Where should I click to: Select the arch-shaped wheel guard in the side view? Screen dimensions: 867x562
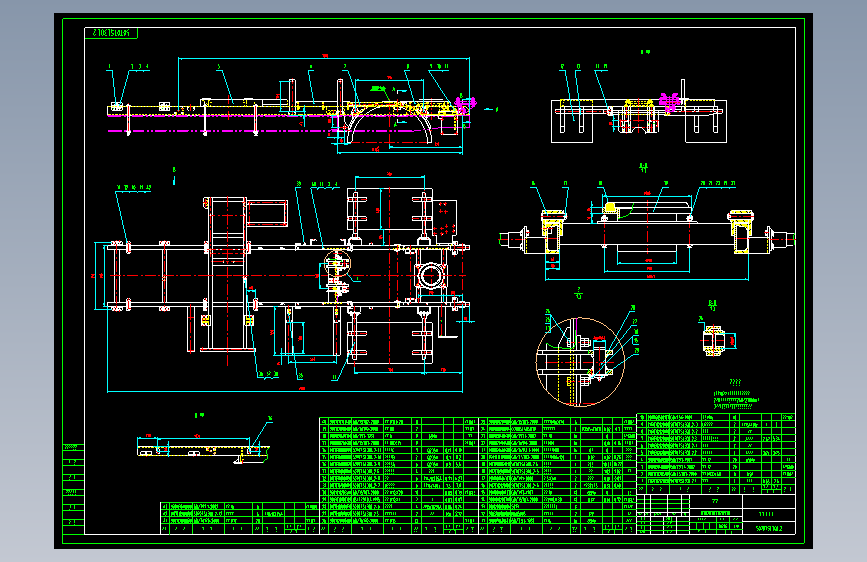[389, 123]
